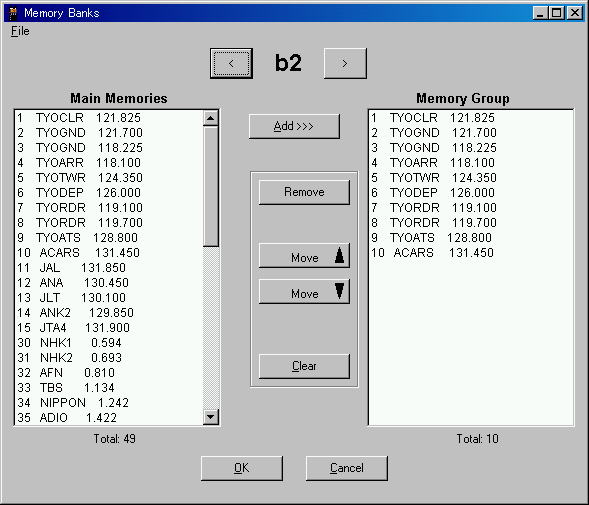Select TYOTWR 124.350 in Memory Group

click(471, 178)
